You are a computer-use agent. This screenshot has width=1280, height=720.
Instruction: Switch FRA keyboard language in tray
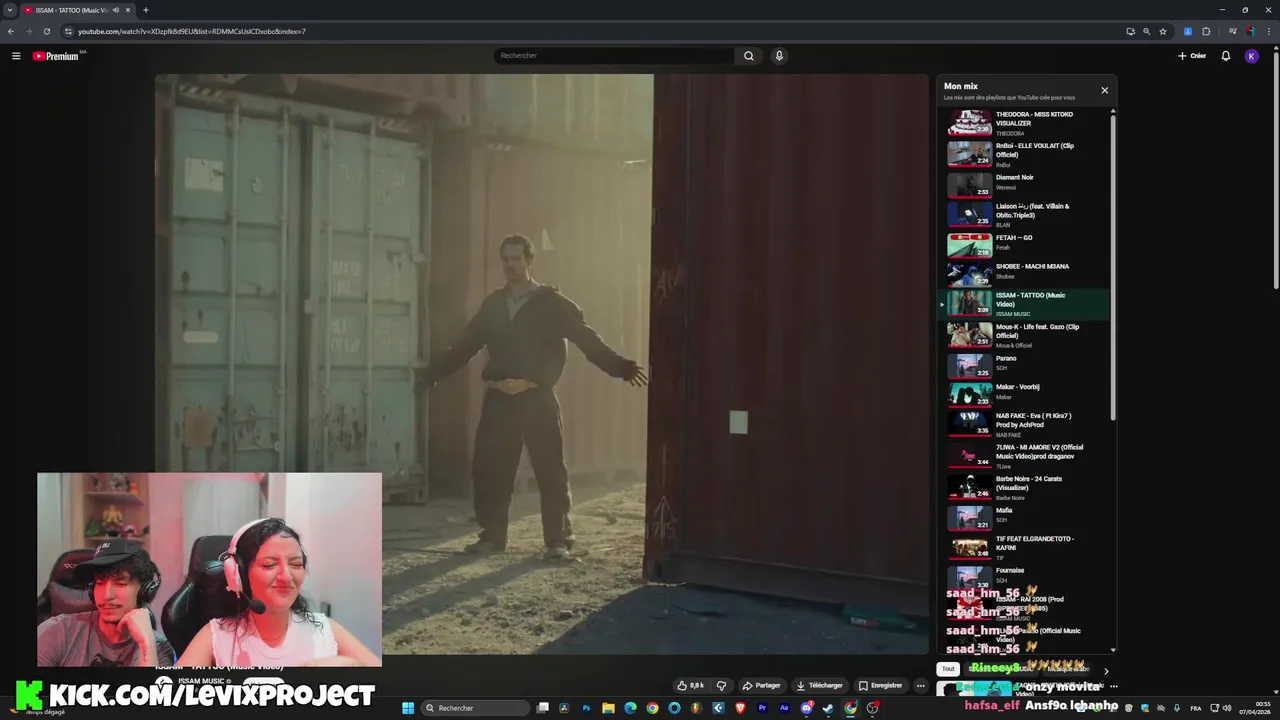(x=1196, y=708)
